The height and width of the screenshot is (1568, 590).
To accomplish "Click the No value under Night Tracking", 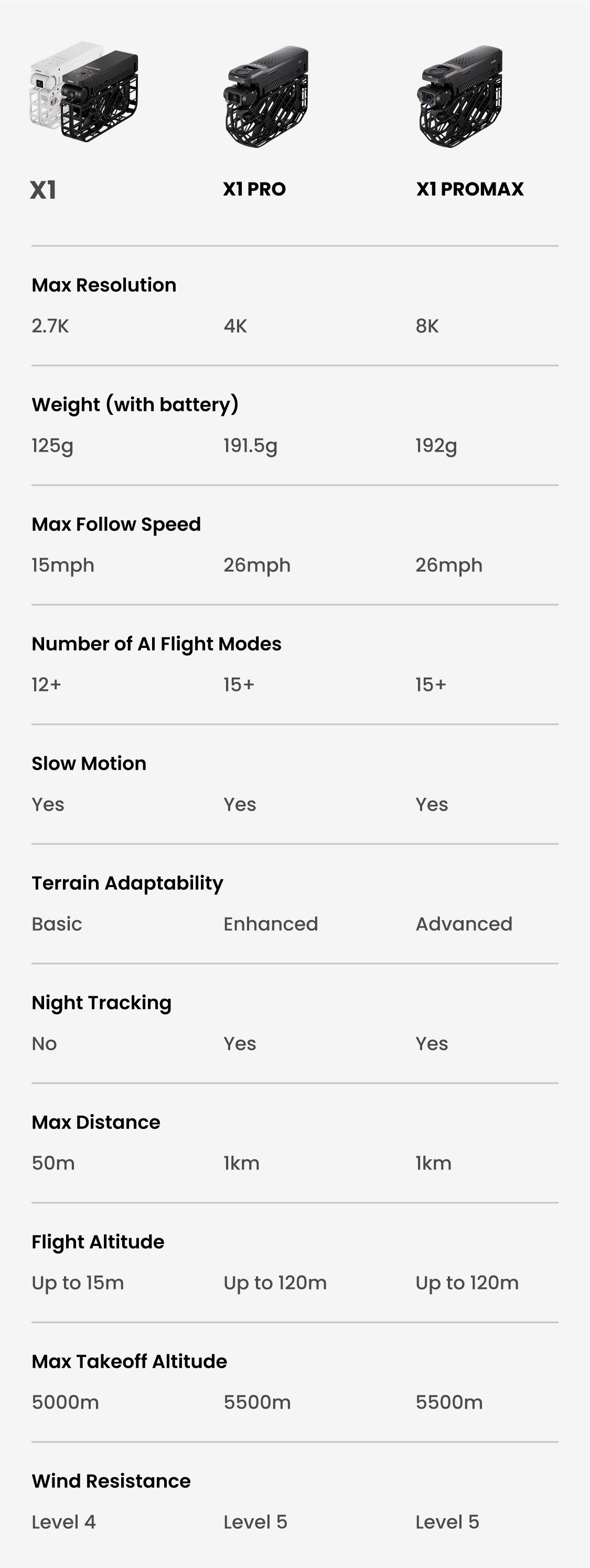I will click(45, 1044).
